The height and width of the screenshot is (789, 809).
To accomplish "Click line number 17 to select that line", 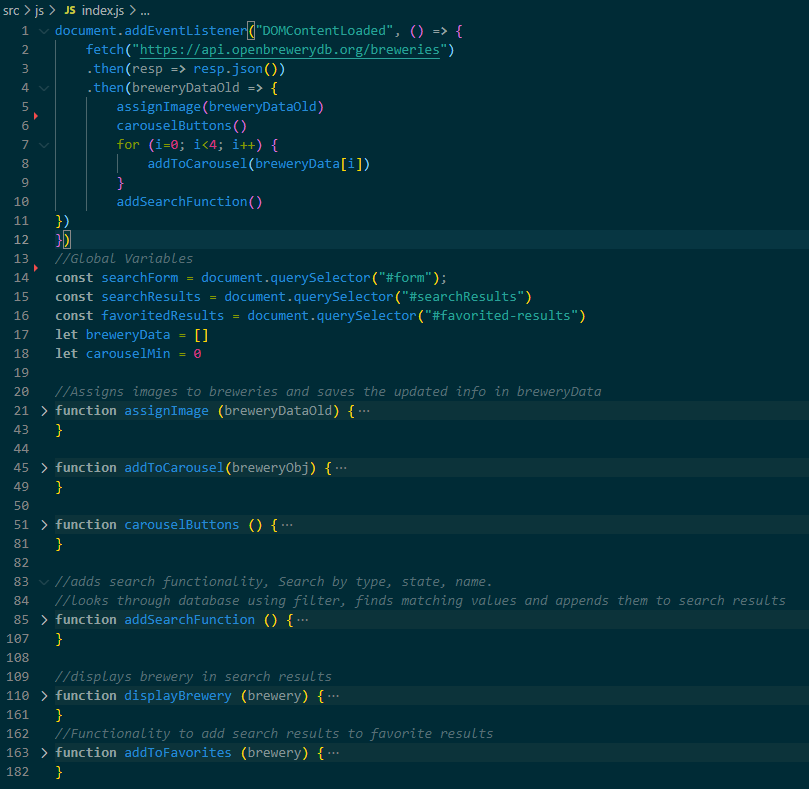I will click(21, 334).
